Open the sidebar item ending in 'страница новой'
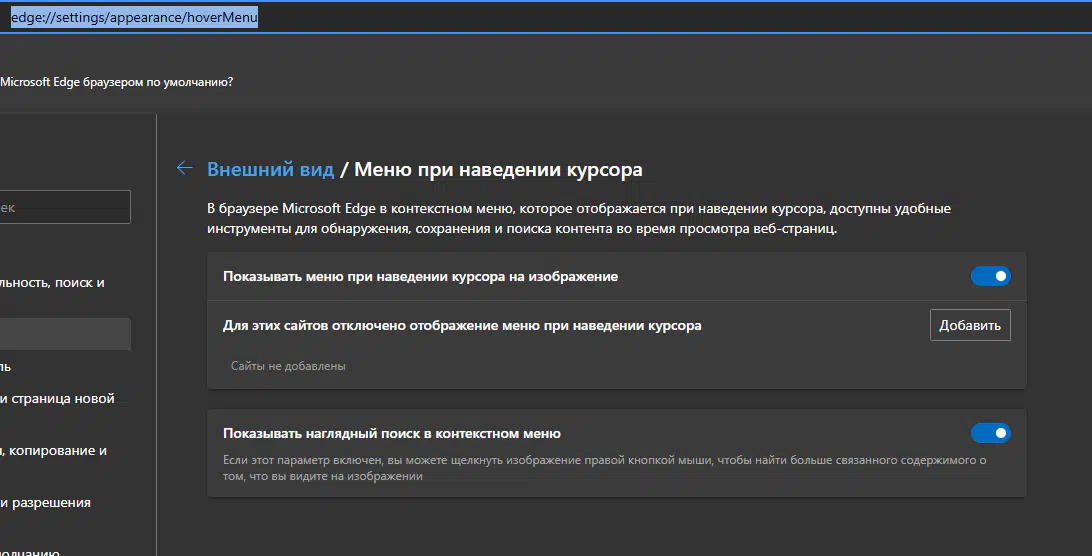This screenshot has height=556, width=1092. 57,399
